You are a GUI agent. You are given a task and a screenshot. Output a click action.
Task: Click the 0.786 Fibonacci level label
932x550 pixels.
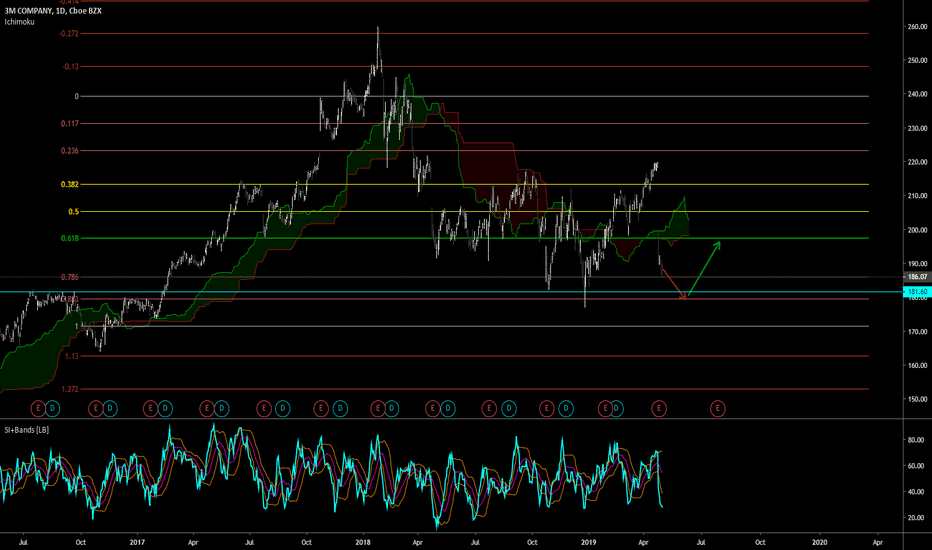point(70,277)
